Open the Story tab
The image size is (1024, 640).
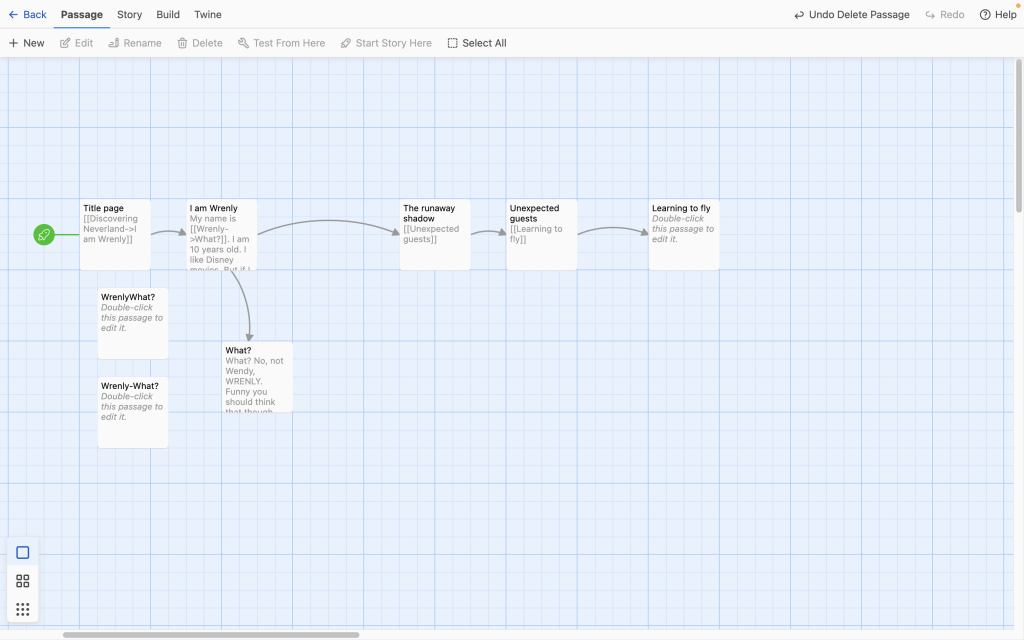(x=129, y=15)
